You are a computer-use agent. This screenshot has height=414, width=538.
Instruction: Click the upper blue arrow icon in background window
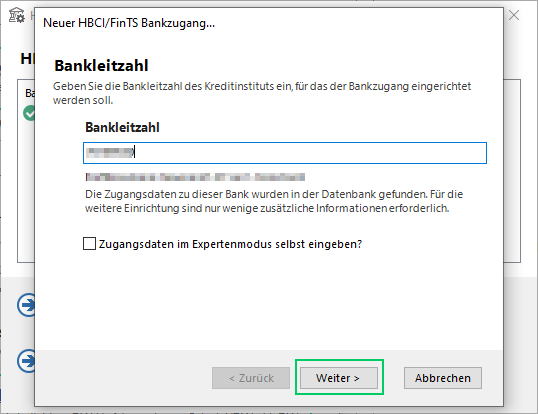(26, 305)
